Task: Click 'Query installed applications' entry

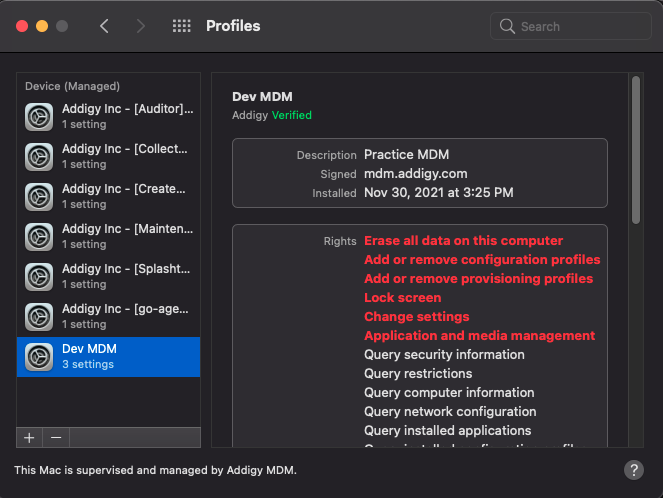Action: click(x=447, y=431)
